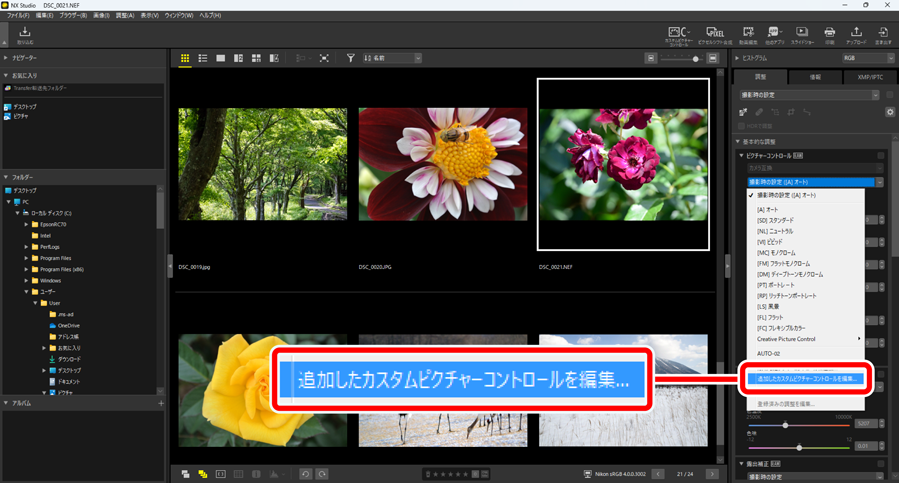Image resolution: width=899 pixels, height=483 pixels.
Task: Click the import (取り込む) icon
Action: pos(25,34)
